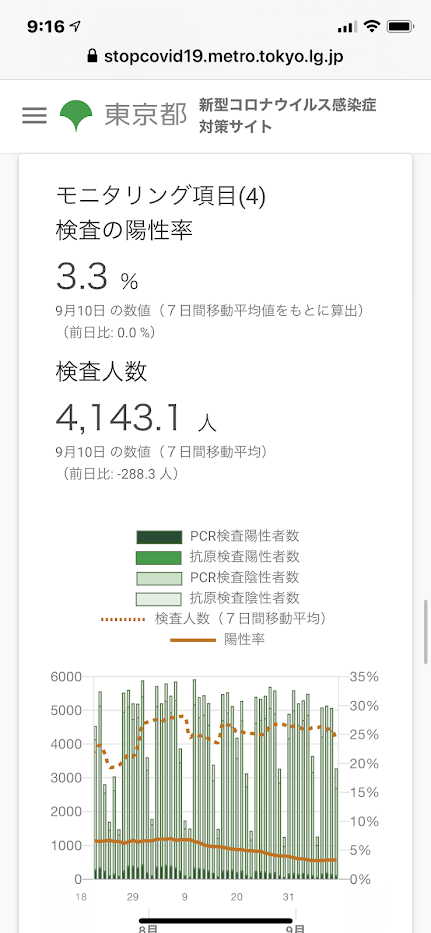The width and height of the screenshot is (431, 933).
Task: Toggle PCR検査陽性者数 legend series
Action: tap(218, 537)
